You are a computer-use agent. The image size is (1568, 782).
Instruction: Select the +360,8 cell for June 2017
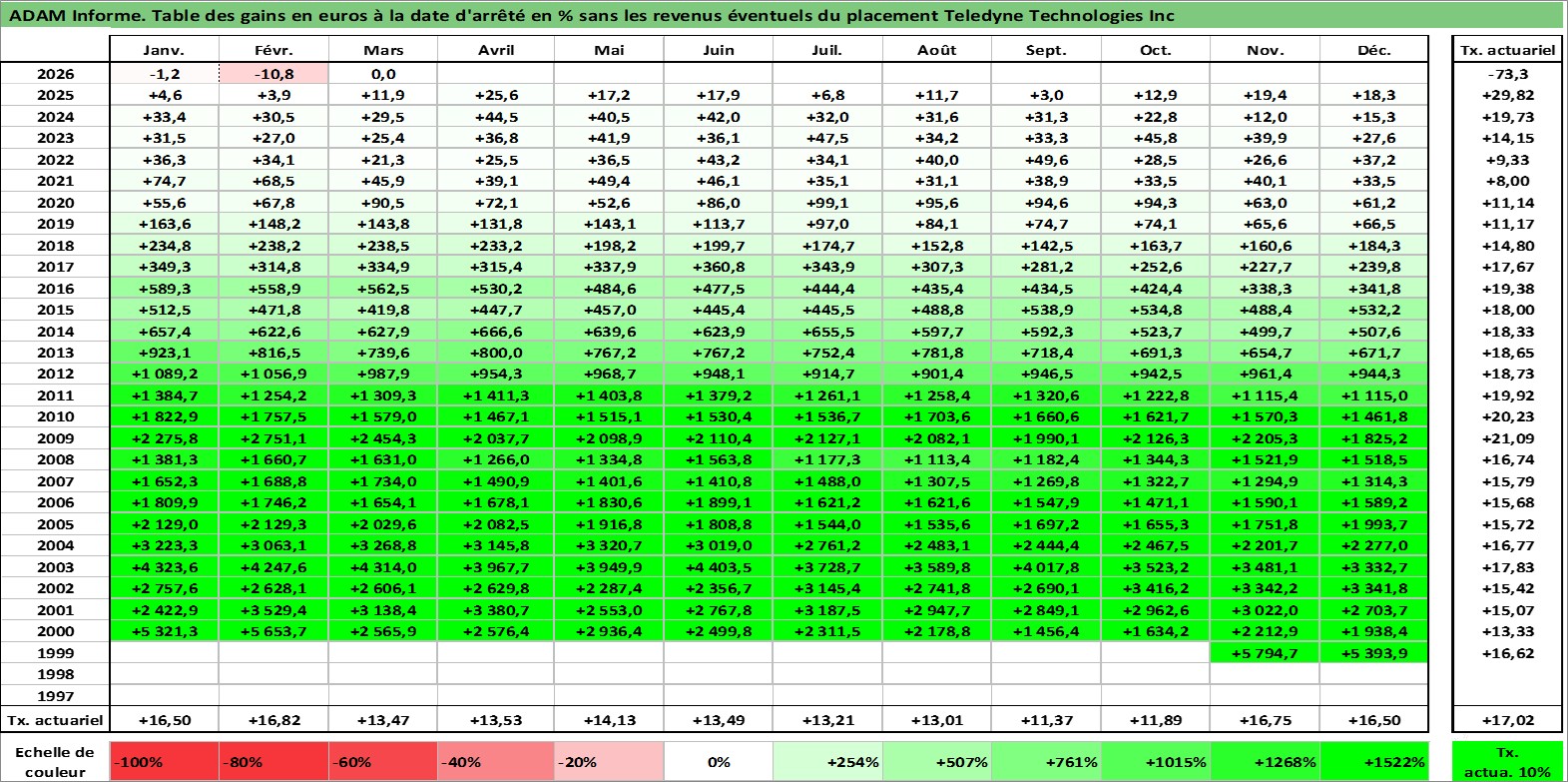[x=718, y=267]
